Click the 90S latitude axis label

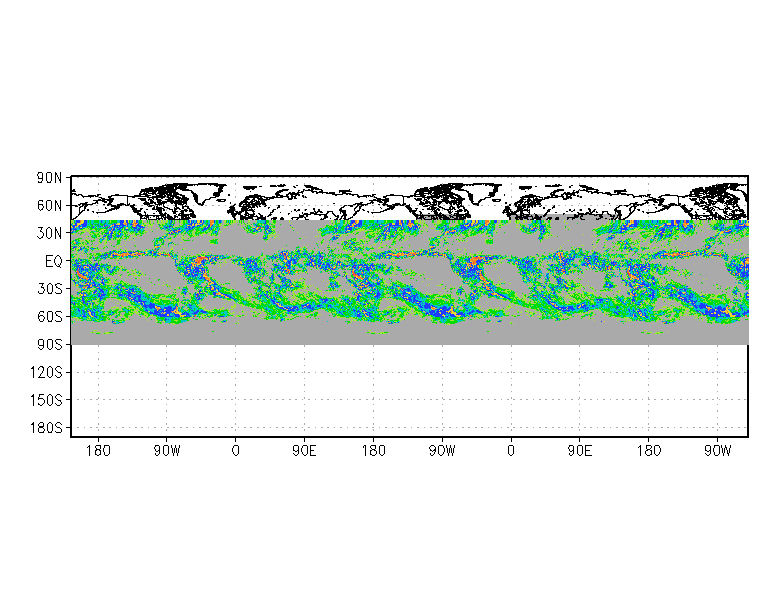(50, 345)
